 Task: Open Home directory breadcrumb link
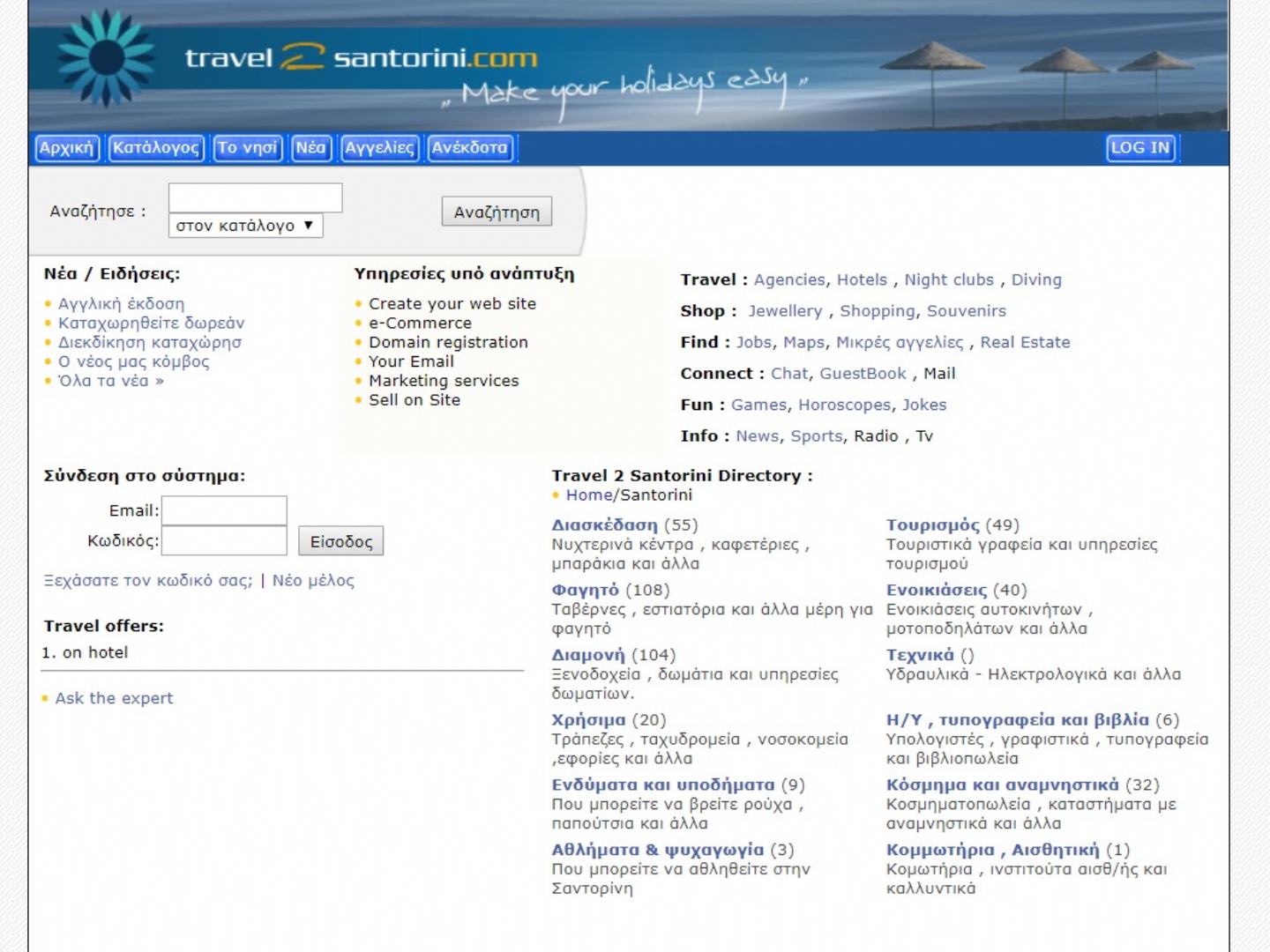click(589, 495)
